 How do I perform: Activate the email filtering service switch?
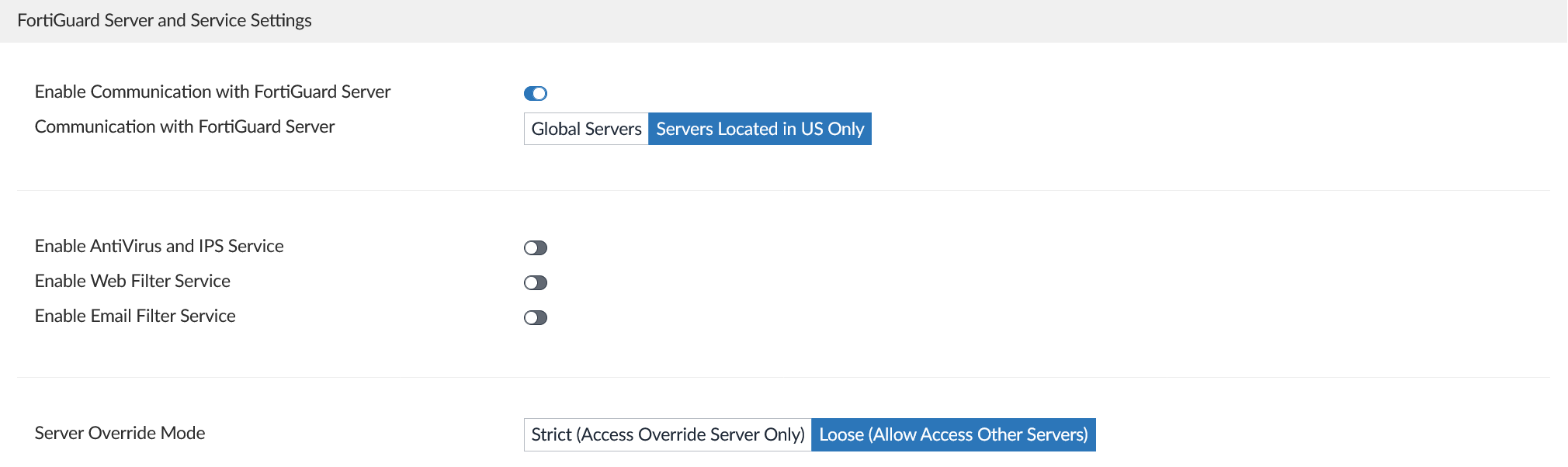[535, 317]
